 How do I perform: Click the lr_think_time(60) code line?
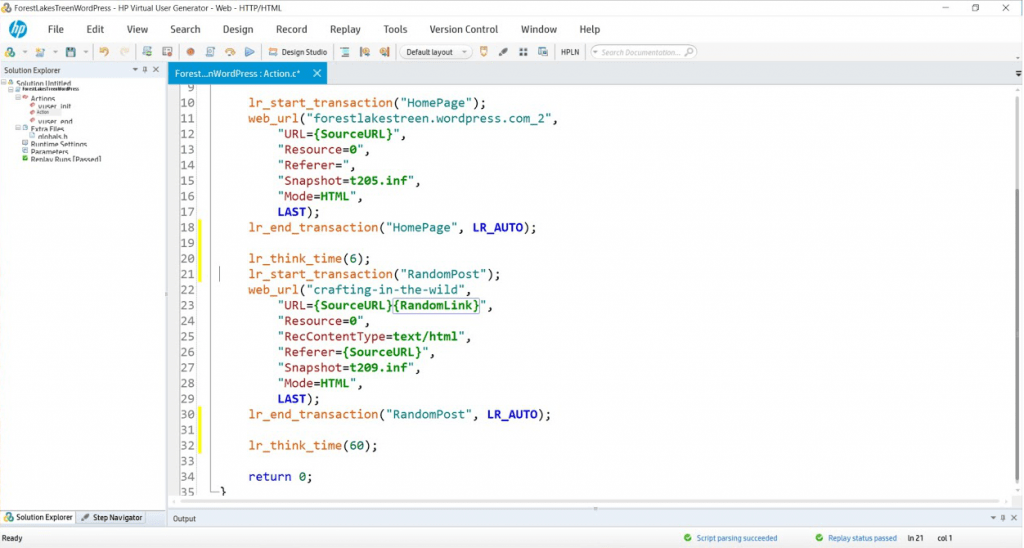coord(313,445)
